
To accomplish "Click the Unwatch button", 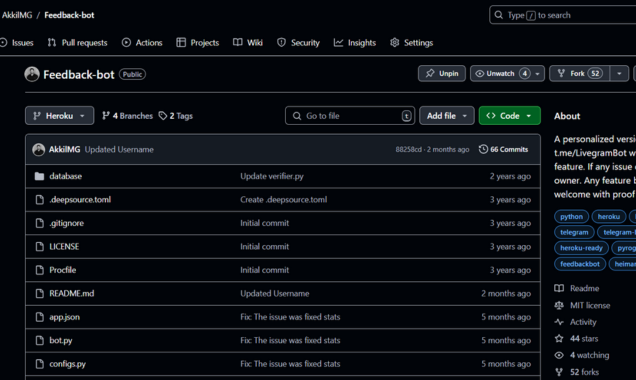I will (501, 73).
